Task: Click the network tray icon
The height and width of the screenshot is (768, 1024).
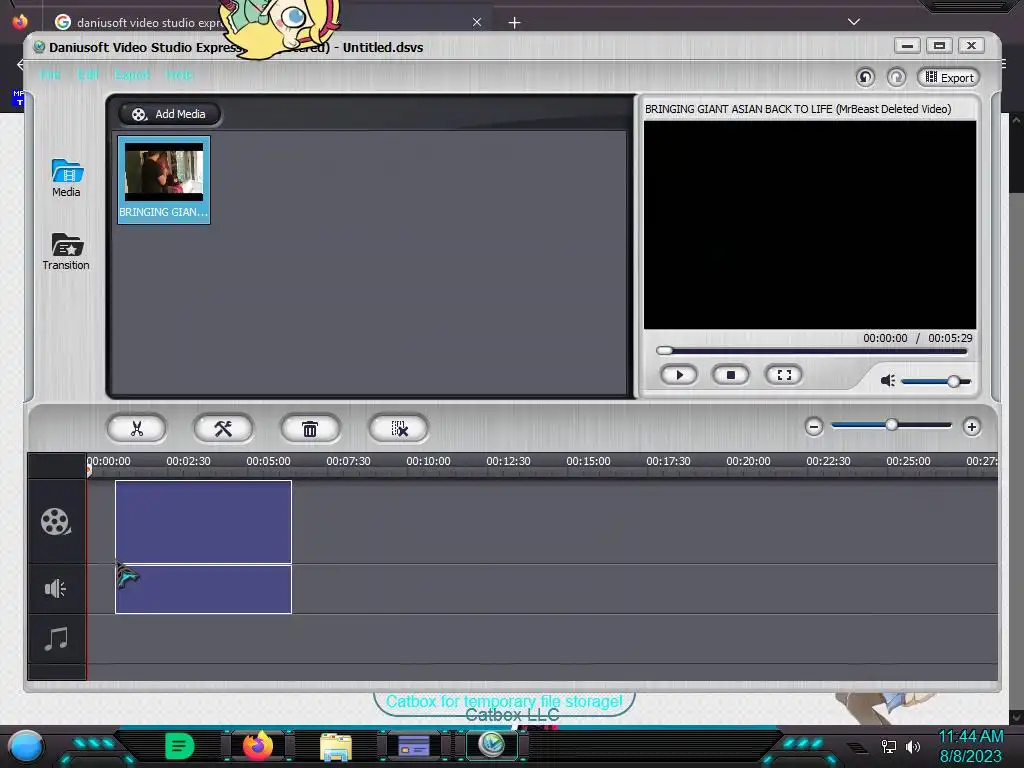Action: pyautogui.click(x=888, y=746)
